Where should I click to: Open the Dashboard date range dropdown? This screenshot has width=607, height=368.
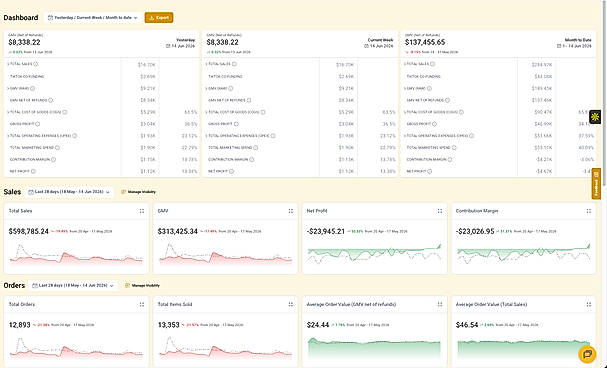[93, 17]
